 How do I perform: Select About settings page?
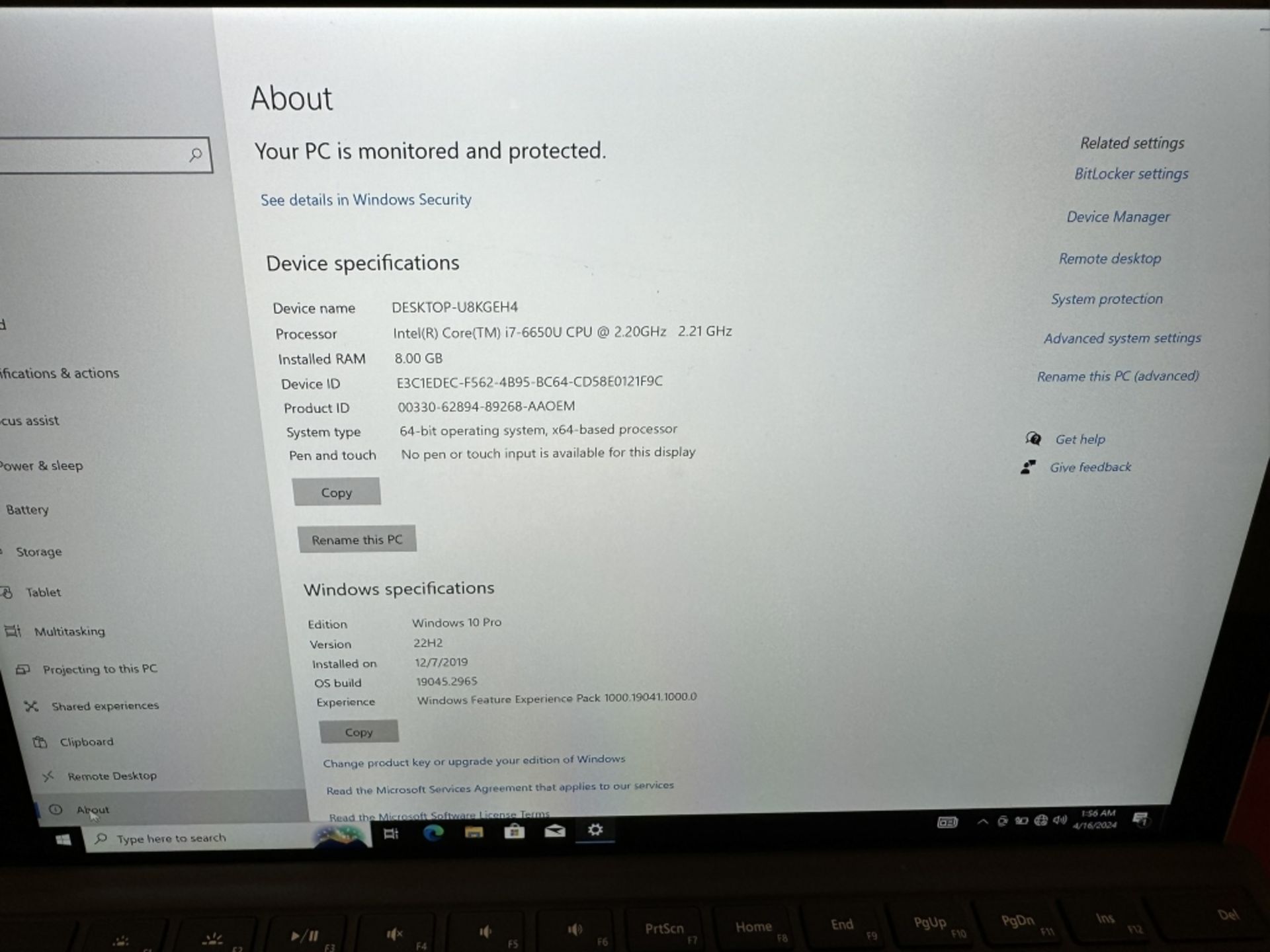pos(93,810)
